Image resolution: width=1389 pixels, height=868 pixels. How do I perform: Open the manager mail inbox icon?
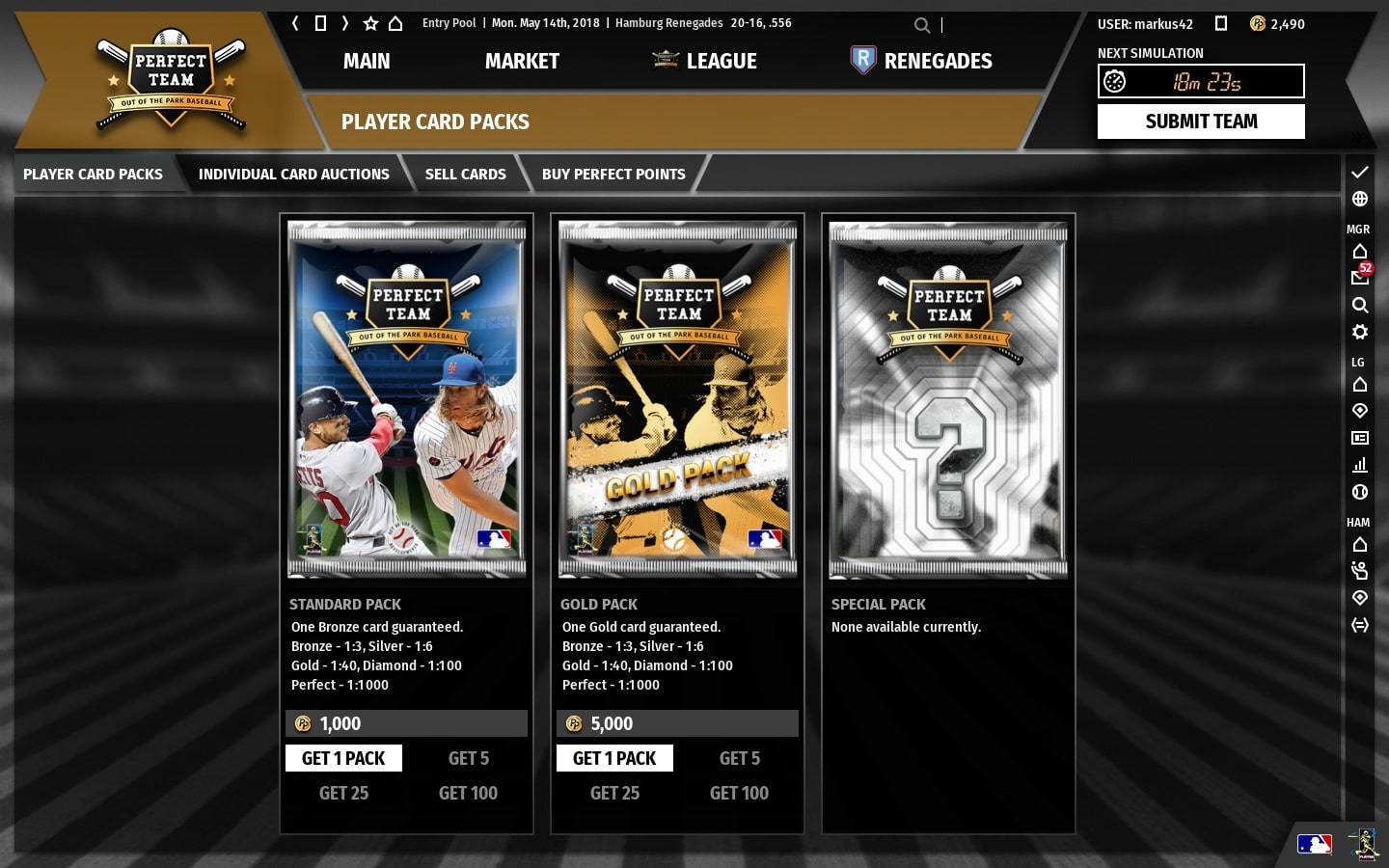click(1360, 277)
